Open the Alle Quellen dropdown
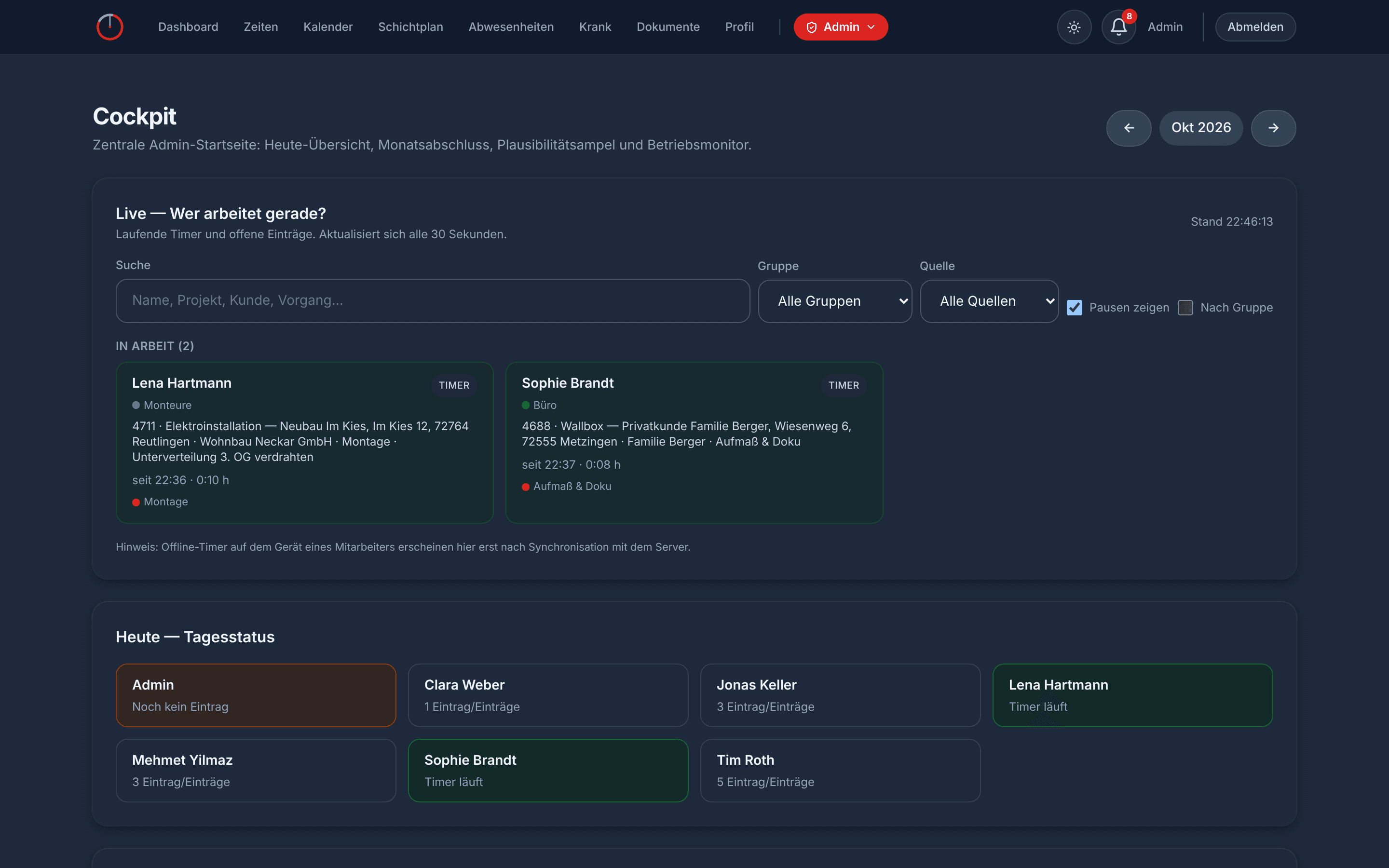The image size is (1389, 868). pyautogui.click(x=989, y=301)
